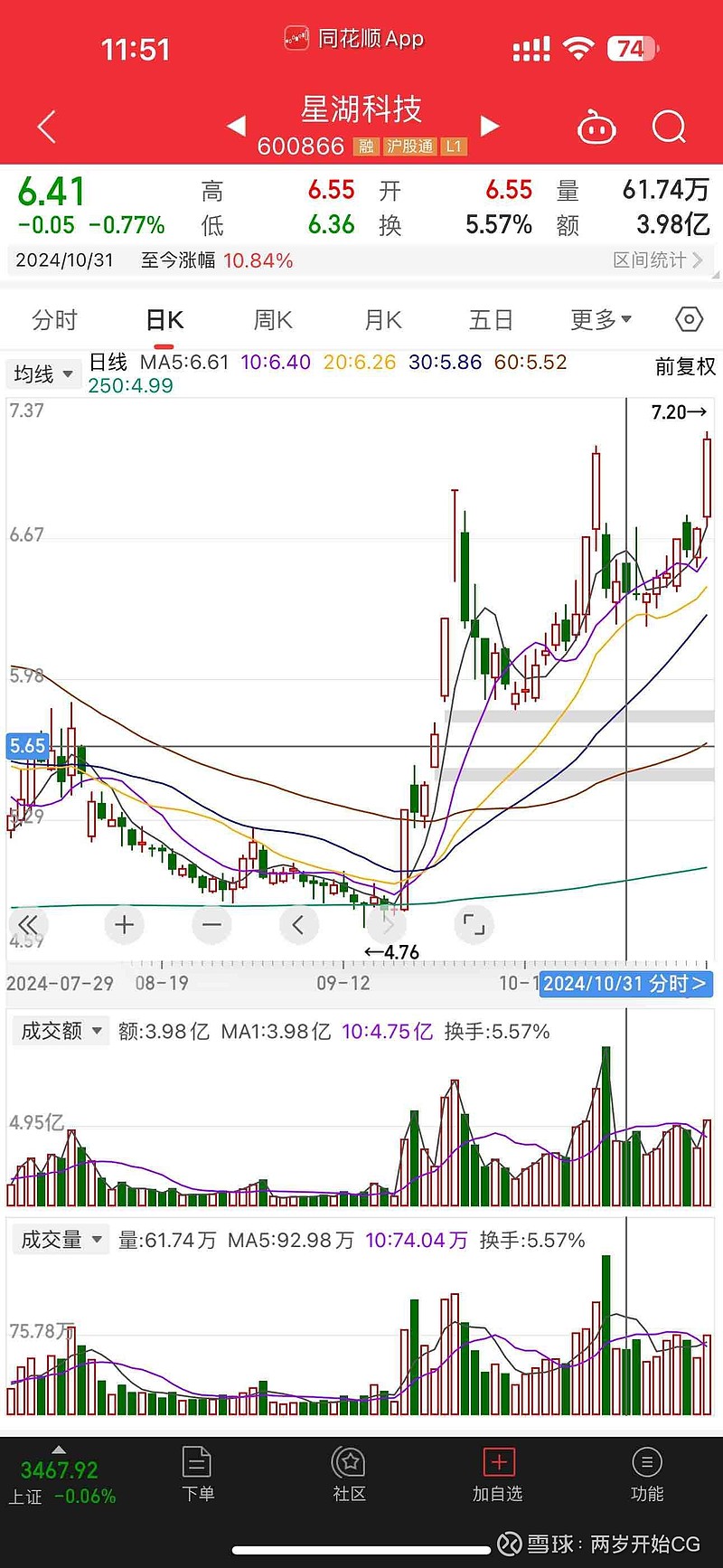The image size is (723, 1568).
Task: Expand the 更多 dropdown
Action: (x=601, y=320)
